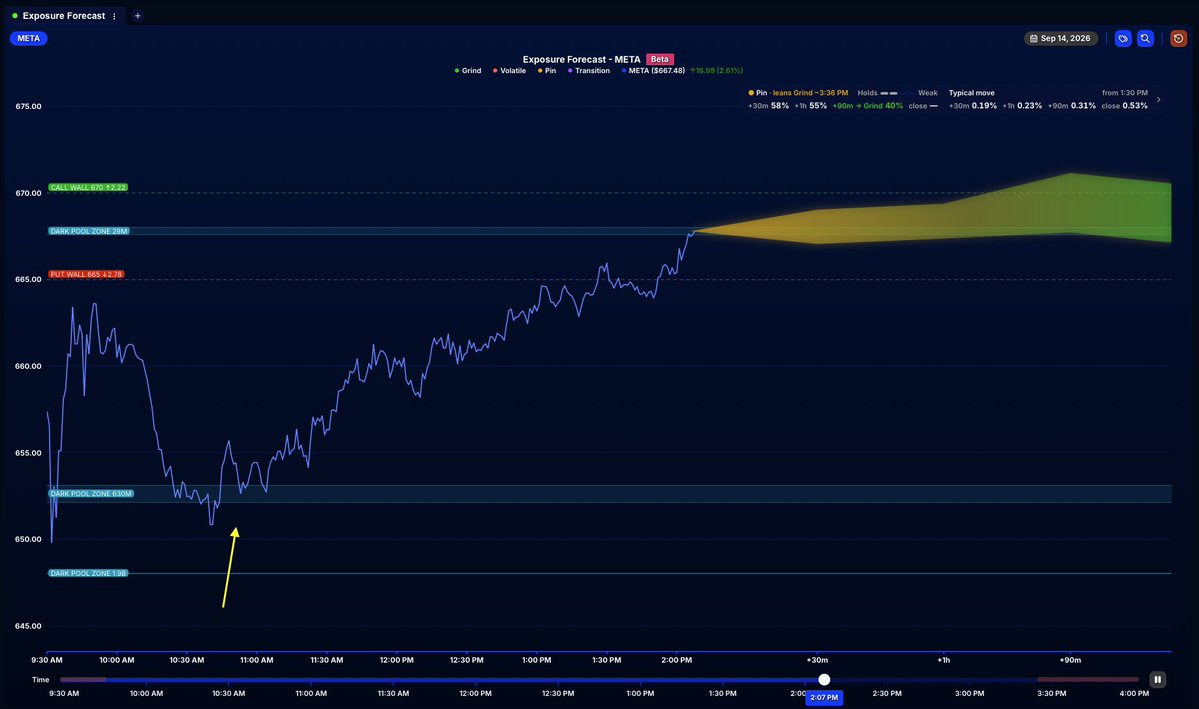Click the Exposure Forecast - META chart title
Screen dimensions: 1199x709
pos(581,59)
